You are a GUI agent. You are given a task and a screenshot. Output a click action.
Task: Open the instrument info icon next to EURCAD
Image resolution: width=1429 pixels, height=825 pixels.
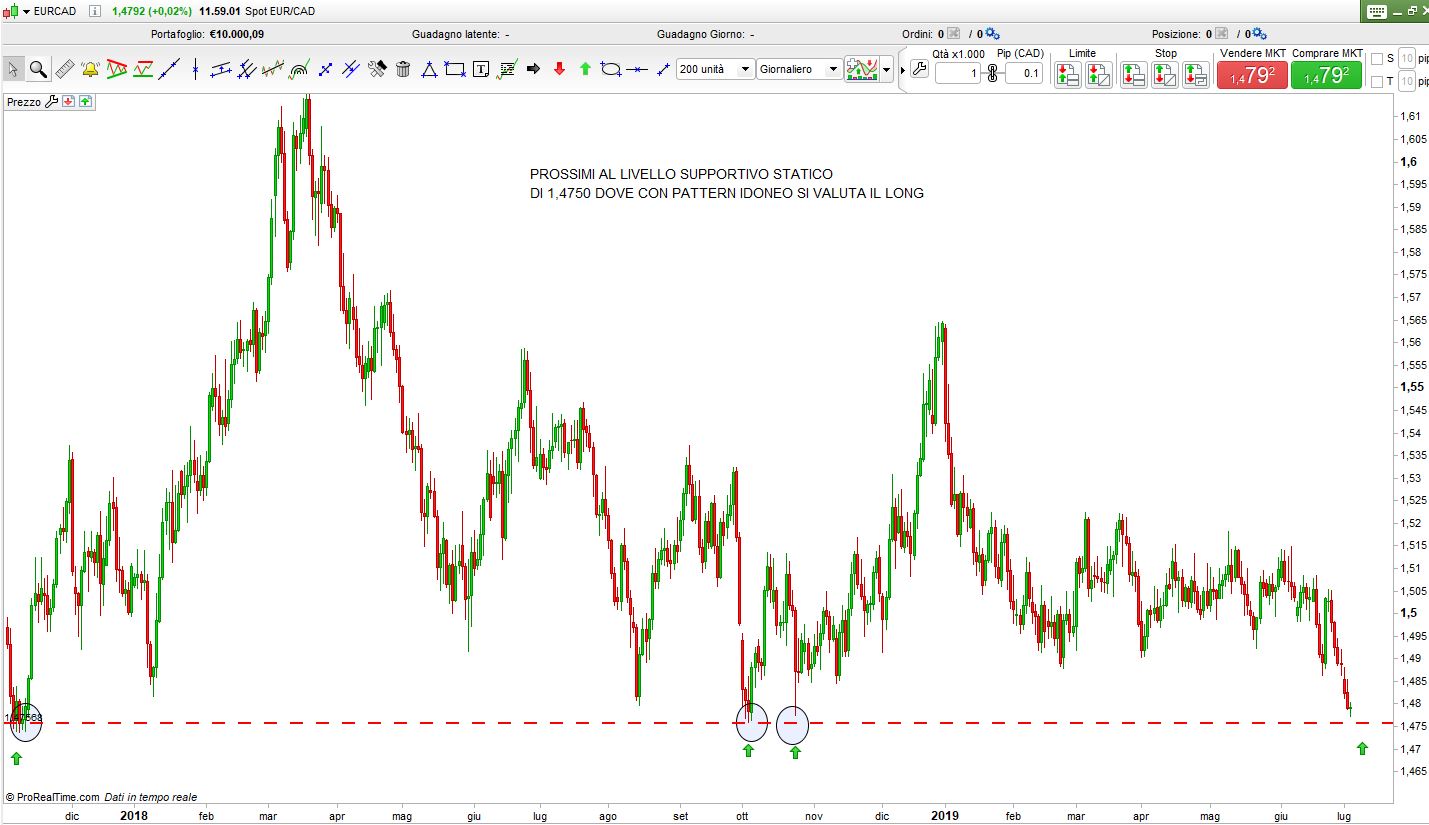pyautogui.click(x=95, y=11)
